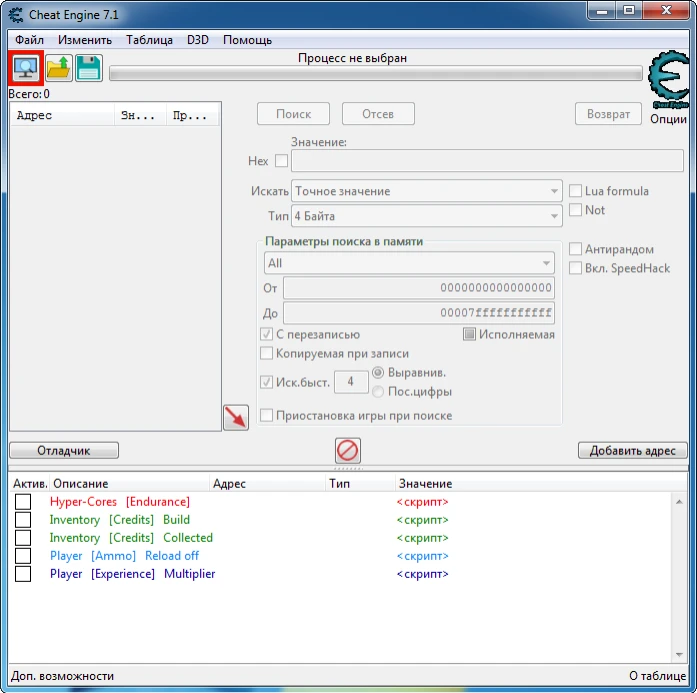Enable Приостановка игры при поиске
This screenshot has width=697, height=693.
click(x=266, y=415)
